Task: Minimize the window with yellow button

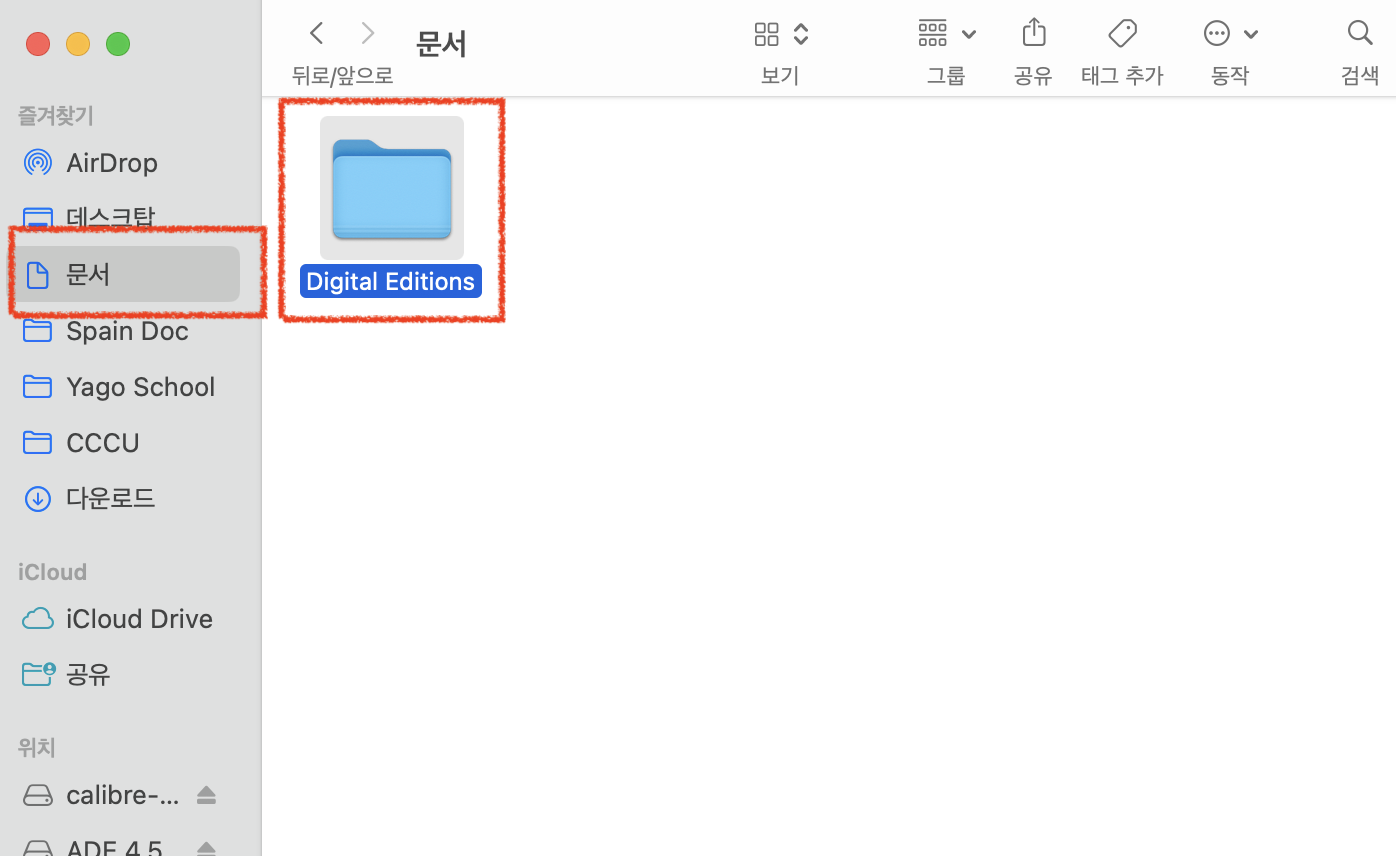Action: click(78, 44)
